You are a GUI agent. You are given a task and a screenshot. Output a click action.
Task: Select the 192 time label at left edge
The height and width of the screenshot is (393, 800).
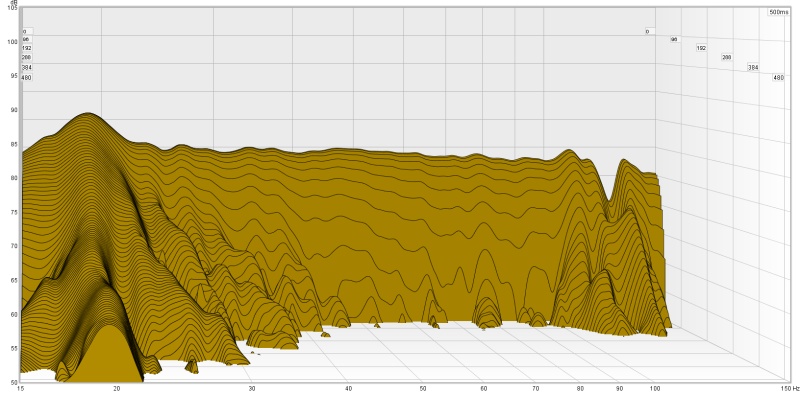click(27, 48)
